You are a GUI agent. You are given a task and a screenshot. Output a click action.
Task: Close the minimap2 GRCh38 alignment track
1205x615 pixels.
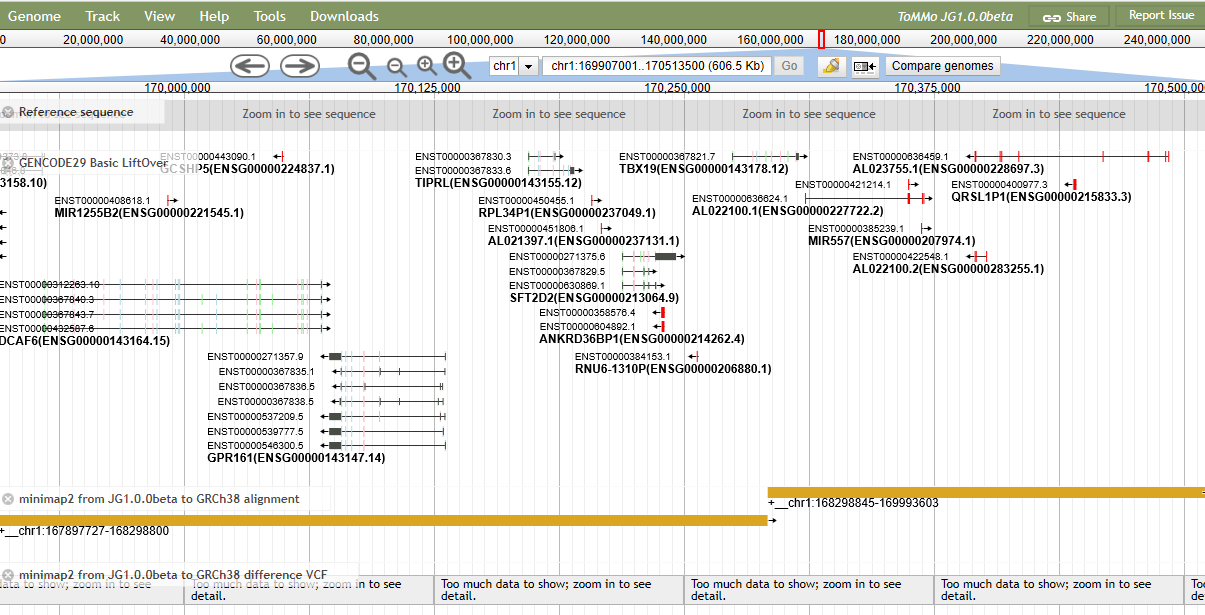(x=8, y=499)
